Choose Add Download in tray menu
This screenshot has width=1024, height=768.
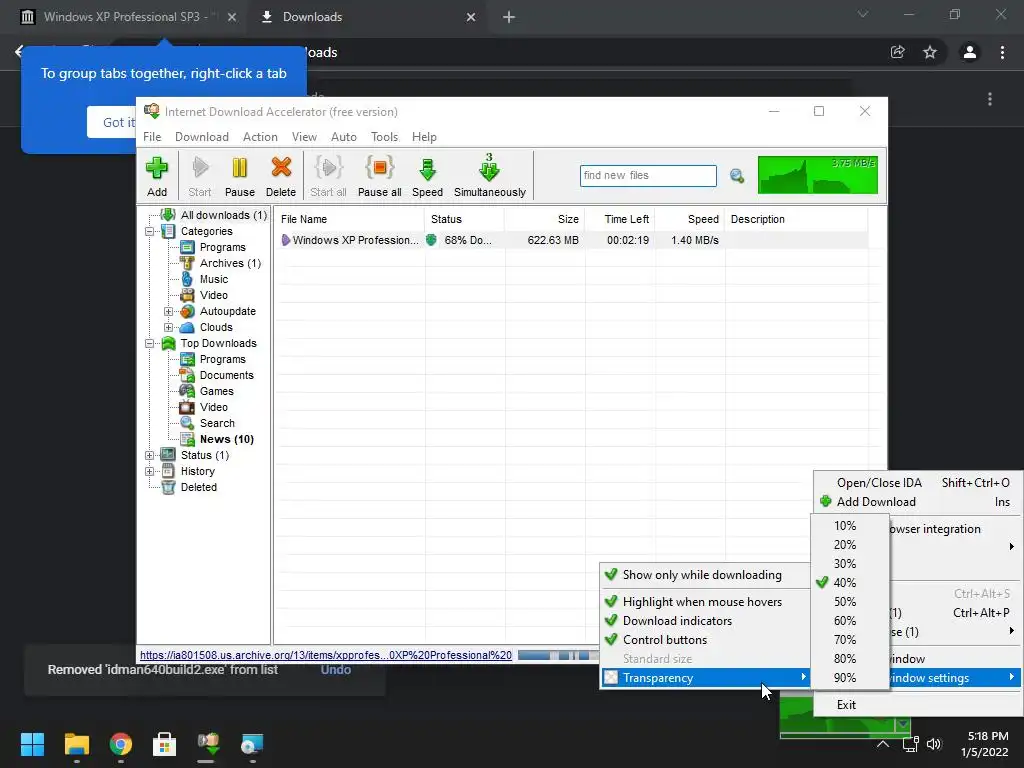click(x=919, y=502)
